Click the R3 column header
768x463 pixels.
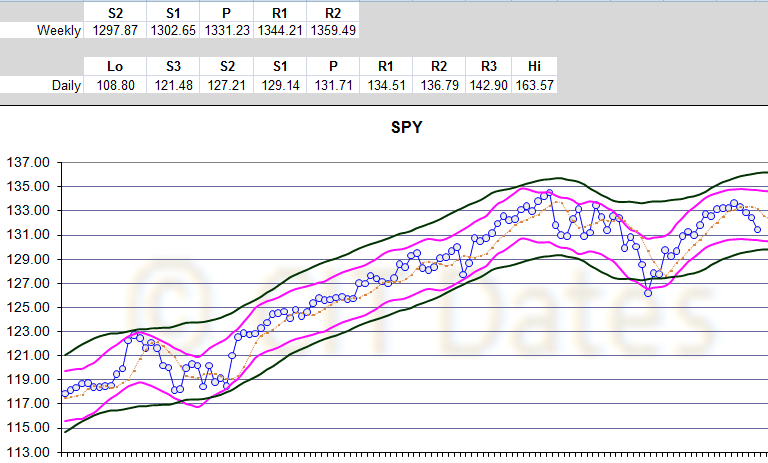coord(488,66)
